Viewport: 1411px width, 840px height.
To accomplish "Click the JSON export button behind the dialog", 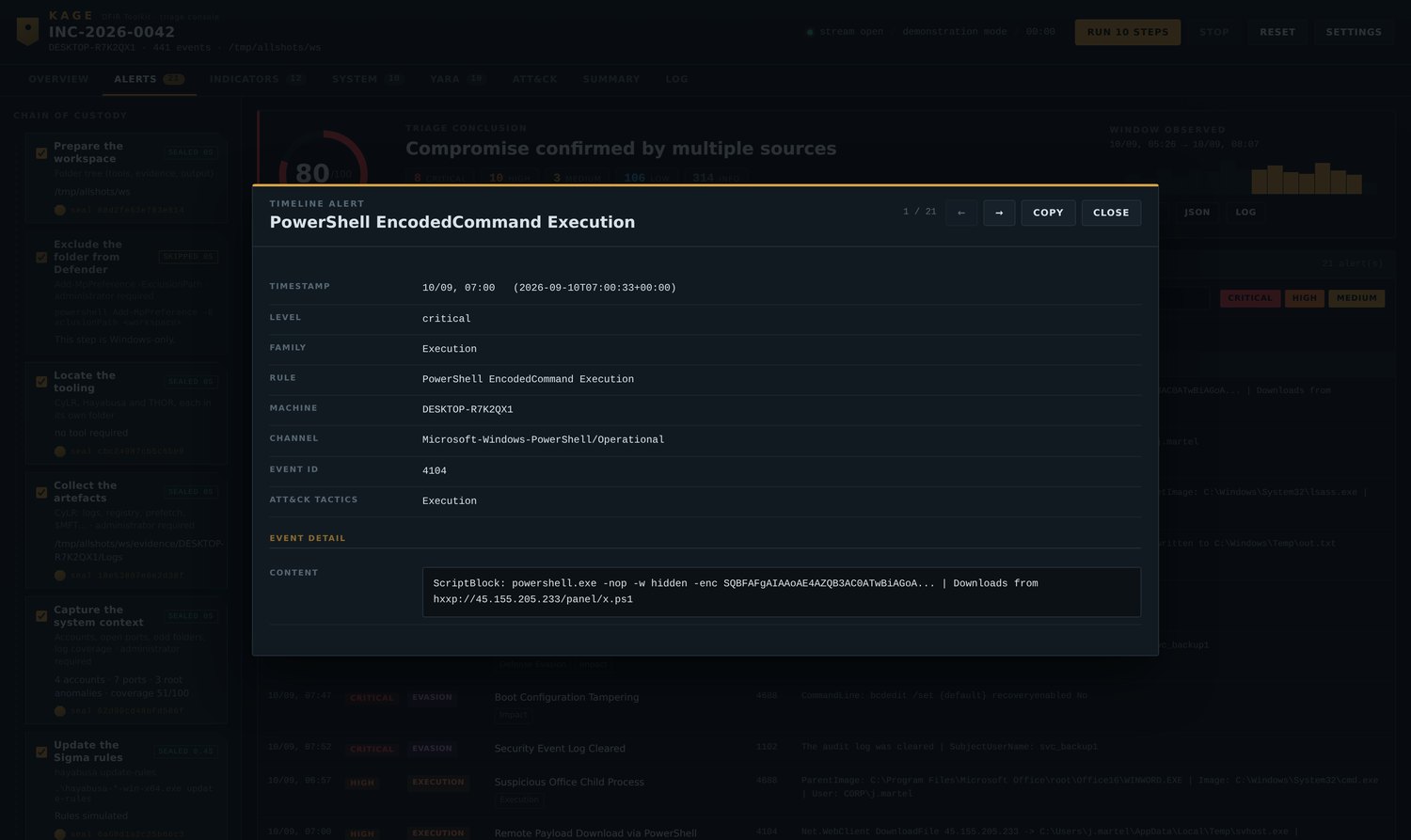I will click(x=1197, y=212).
